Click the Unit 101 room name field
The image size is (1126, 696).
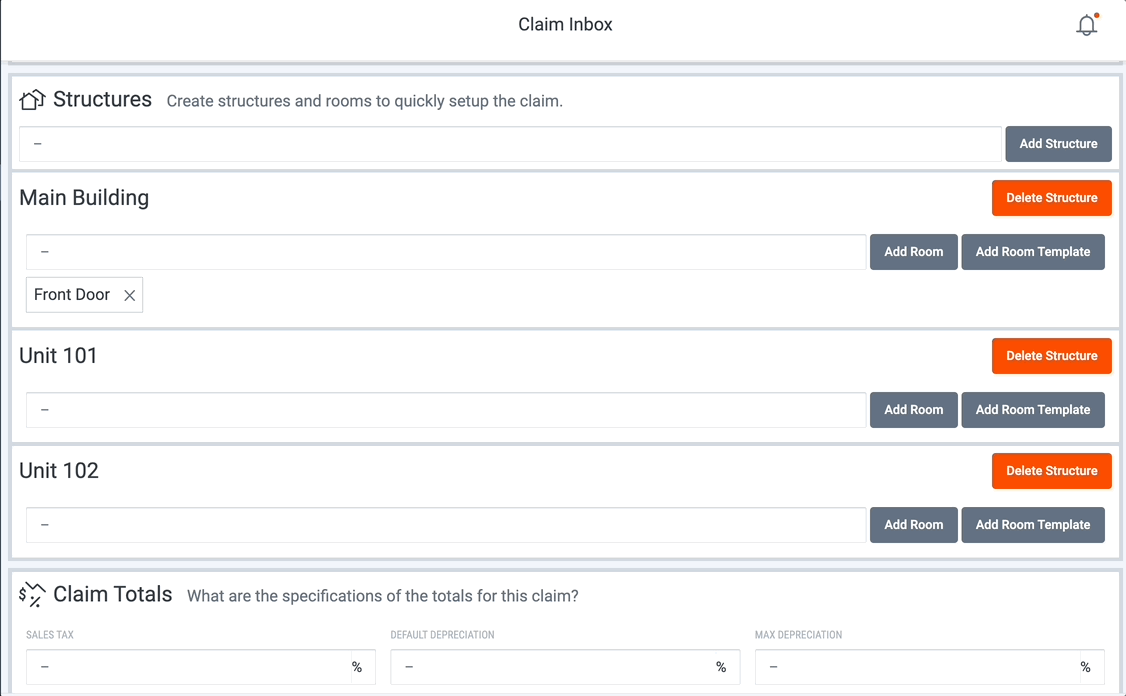click(446, 409)
